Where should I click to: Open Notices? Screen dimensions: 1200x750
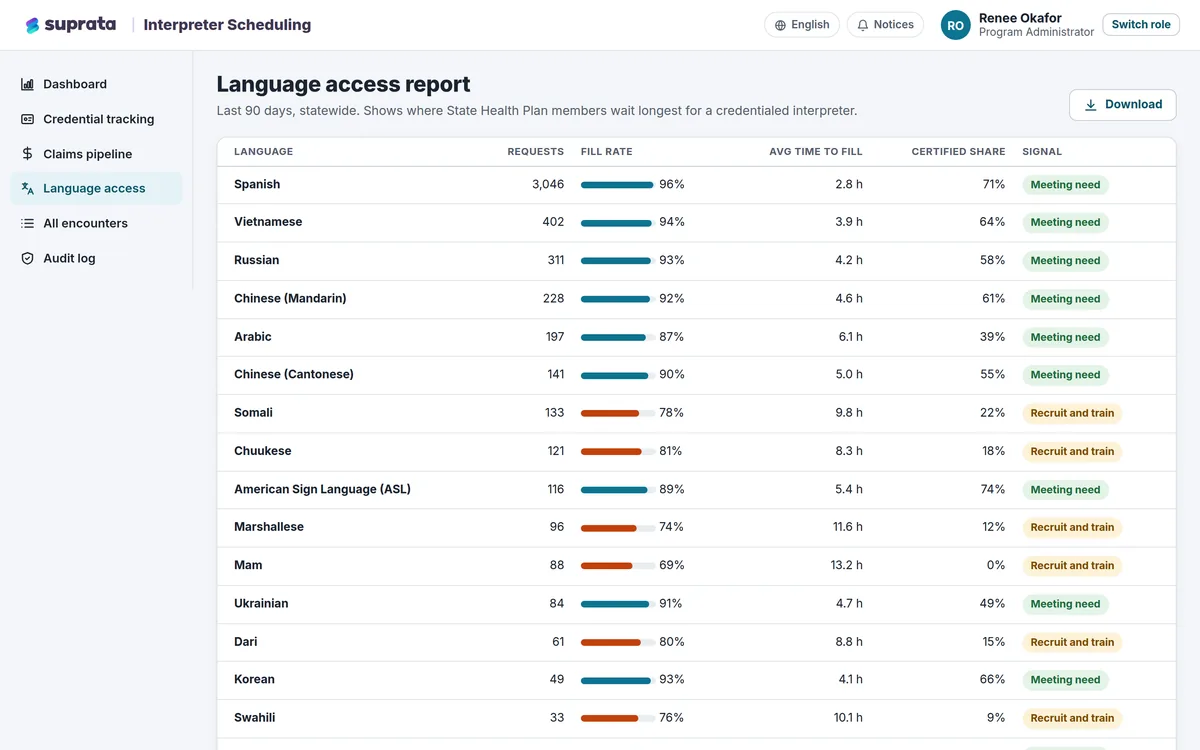tap(885, 25)
